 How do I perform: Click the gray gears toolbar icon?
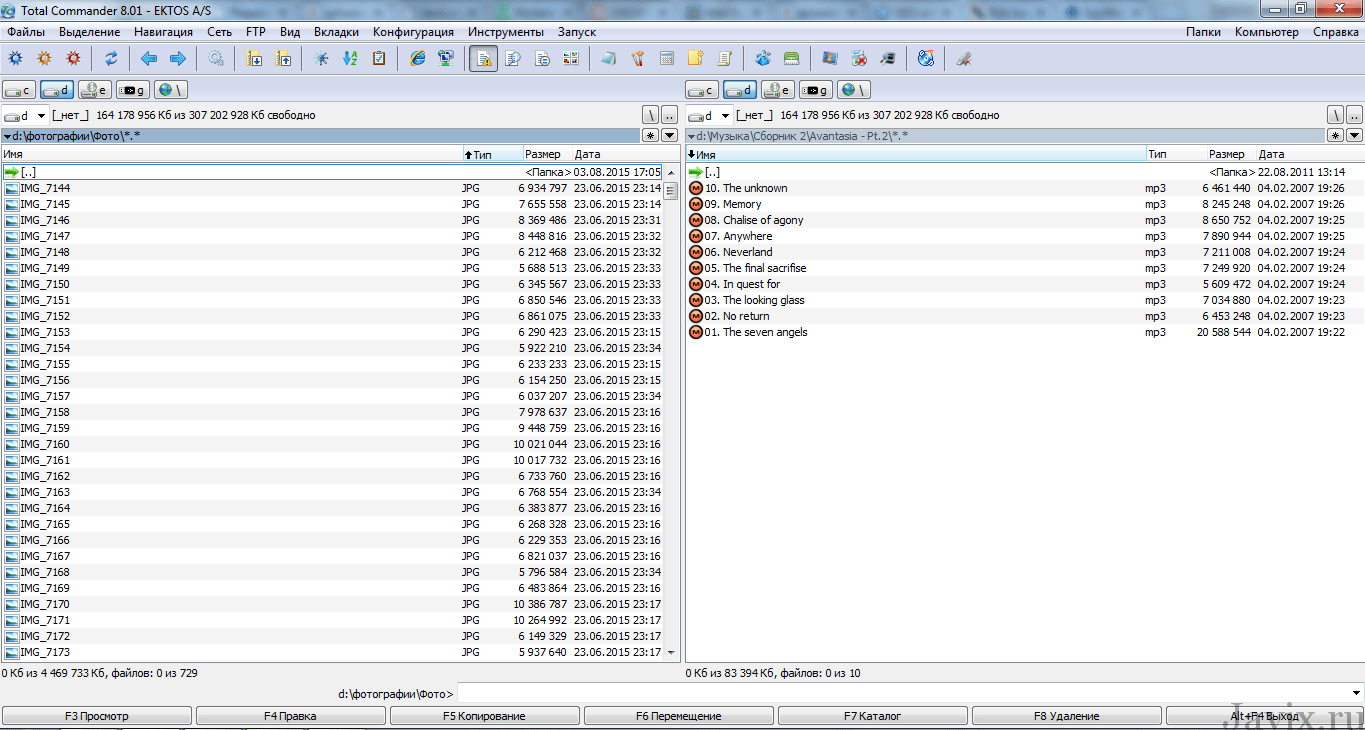pyautogui.click(x=216, y=58)
